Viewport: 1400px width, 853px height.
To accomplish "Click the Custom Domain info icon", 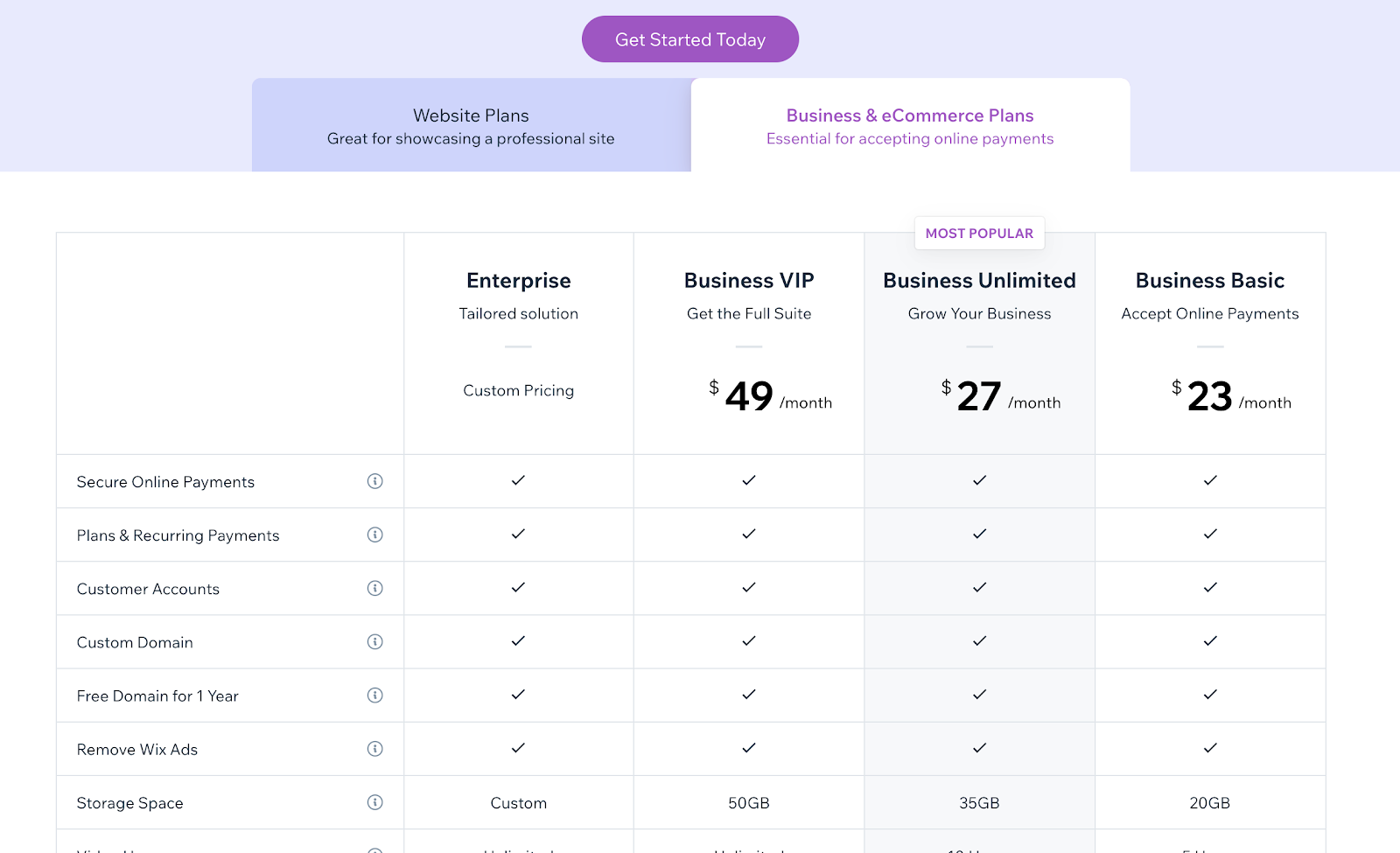I will (375, 641).
